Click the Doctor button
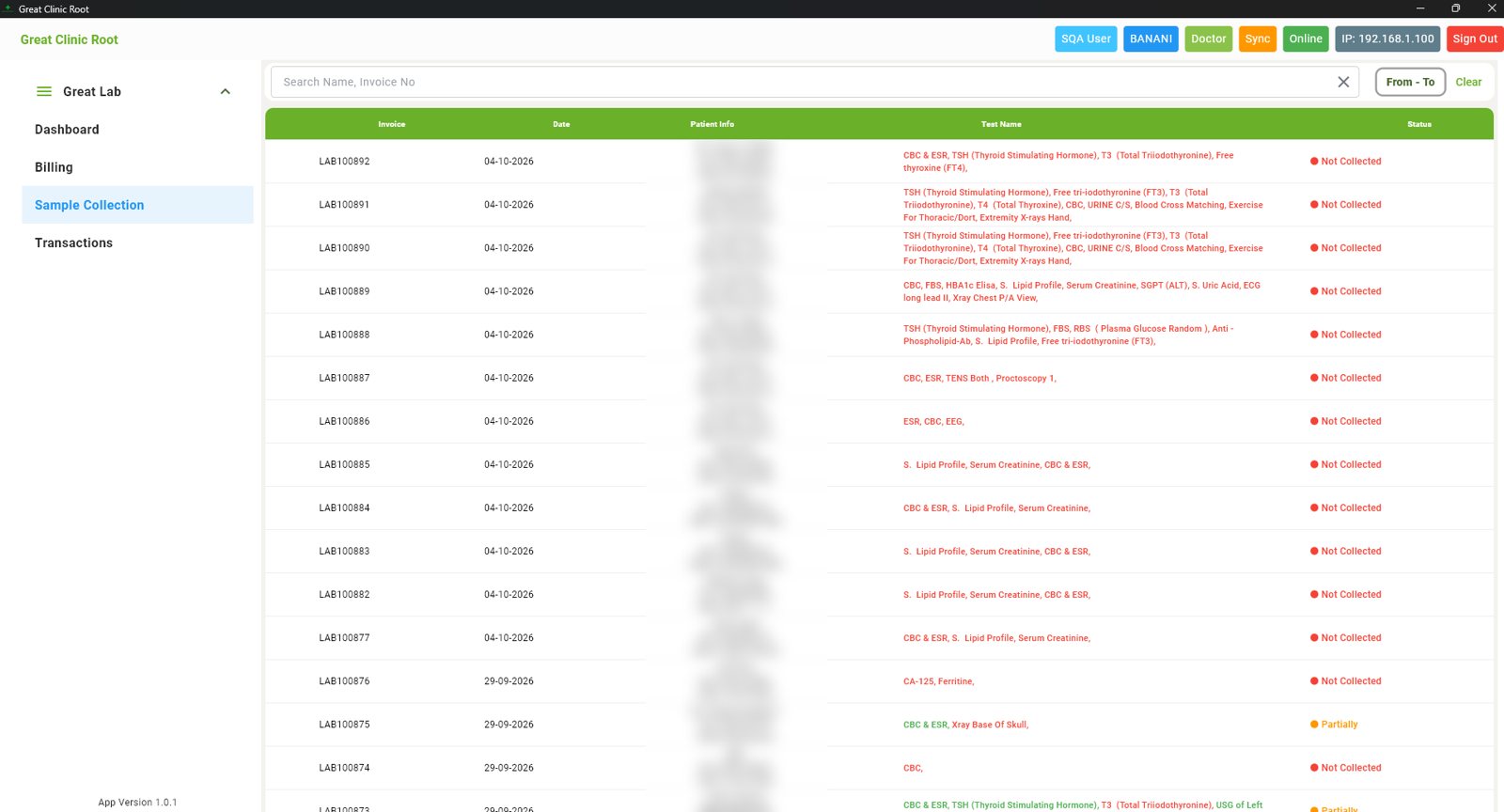Screen dimensions: 1504x812 [x=1209, y=39]
